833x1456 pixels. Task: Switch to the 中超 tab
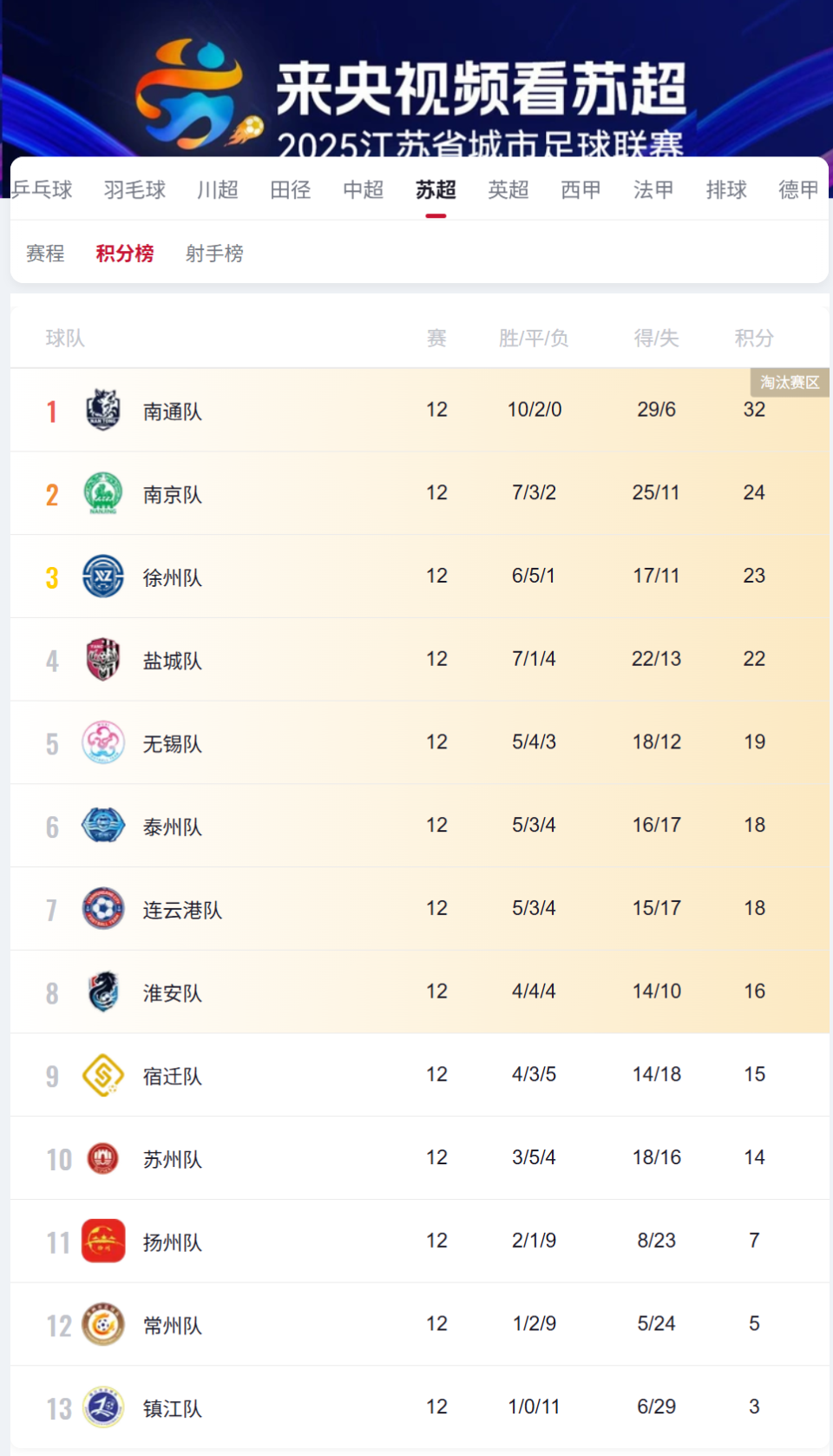pyautogui.click(x=363, y=189)
